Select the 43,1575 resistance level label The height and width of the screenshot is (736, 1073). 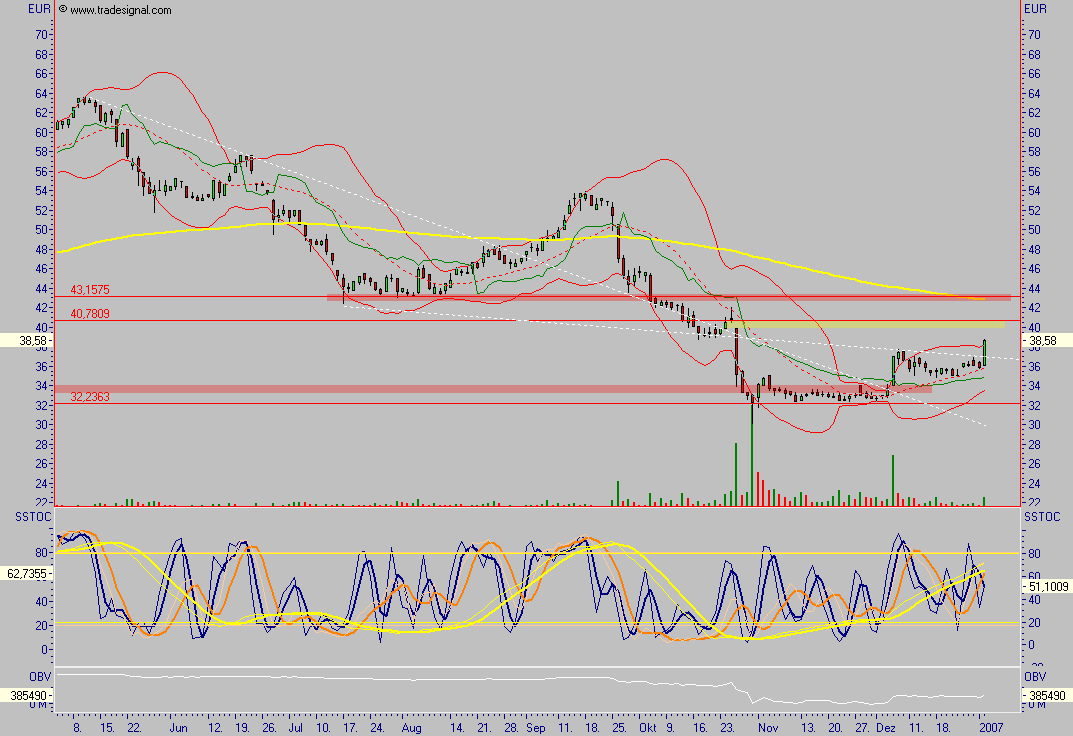90,290
